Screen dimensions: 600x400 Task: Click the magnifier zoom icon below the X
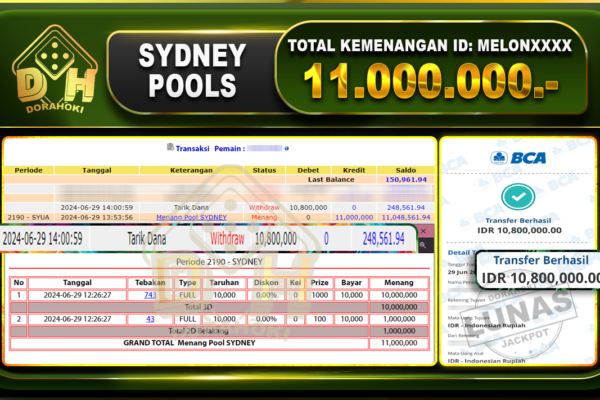[x=423, y=245]
